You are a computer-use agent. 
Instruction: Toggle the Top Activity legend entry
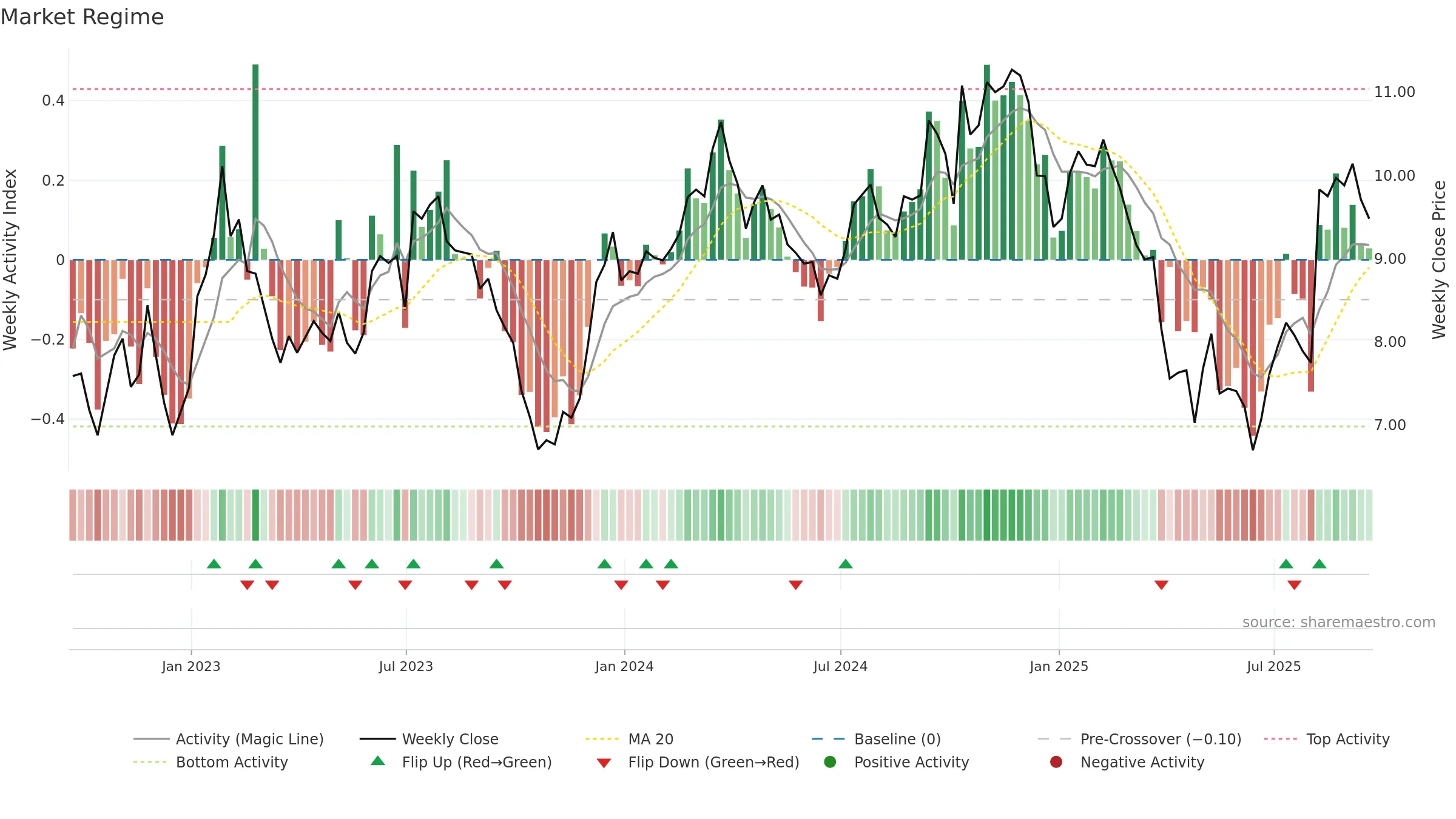[1327, 739]
